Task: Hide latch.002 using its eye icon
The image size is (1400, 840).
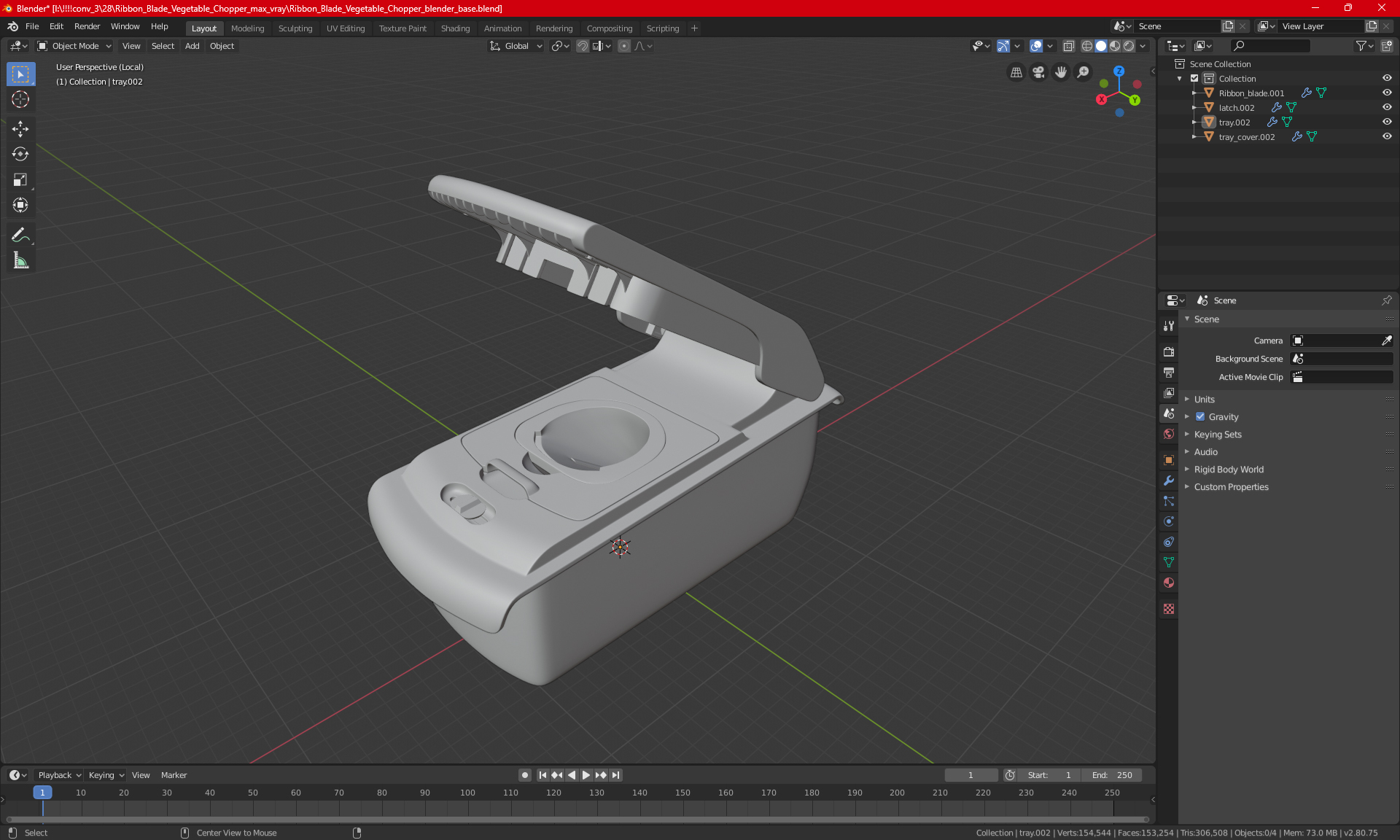Action: [1387, 108]
